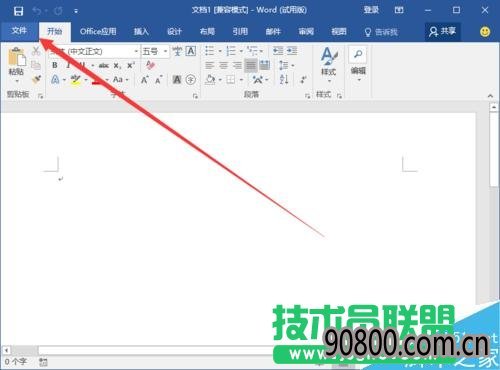Collapse the ribbon with the chevron

click(x=490, y=96)
